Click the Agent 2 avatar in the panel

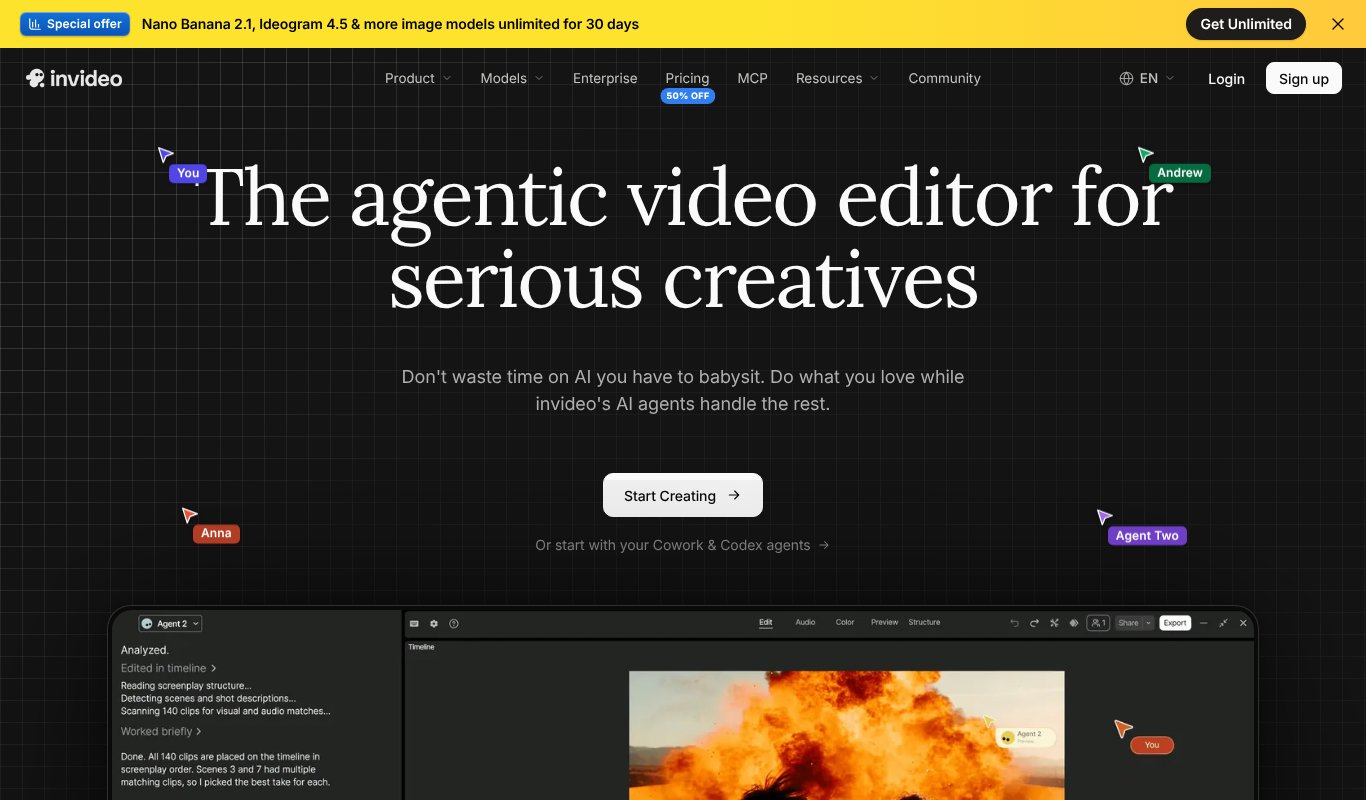(x=147, y=623)
